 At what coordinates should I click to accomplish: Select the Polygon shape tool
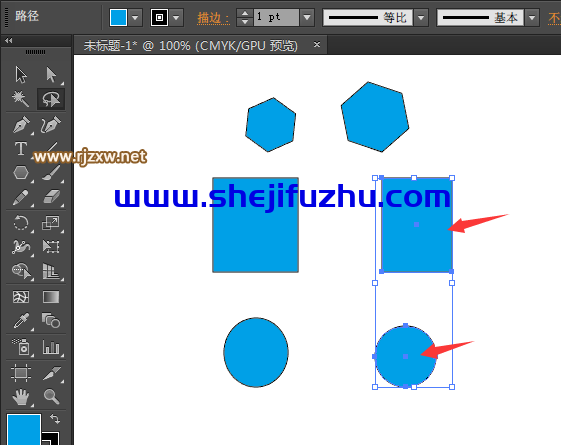coord(21,173)
